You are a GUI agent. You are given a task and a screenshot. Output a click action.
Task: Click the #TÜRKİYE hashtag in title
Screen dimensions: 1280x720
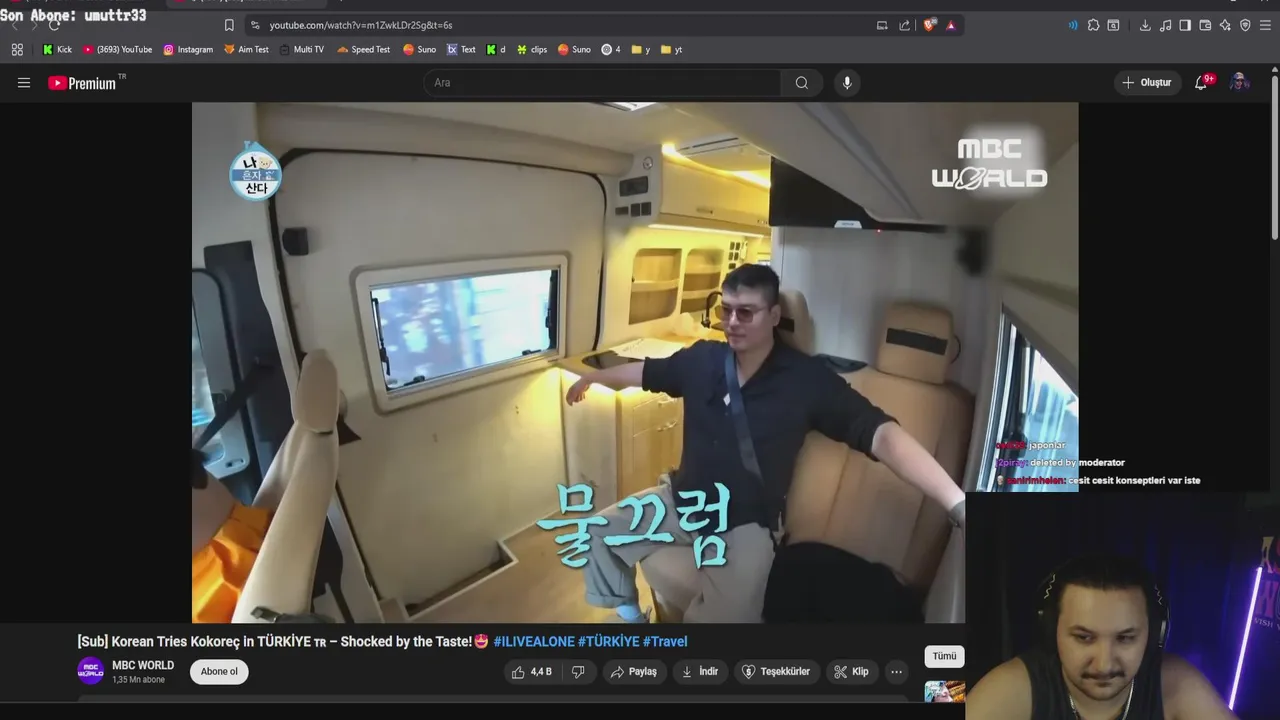click(608, 642)
